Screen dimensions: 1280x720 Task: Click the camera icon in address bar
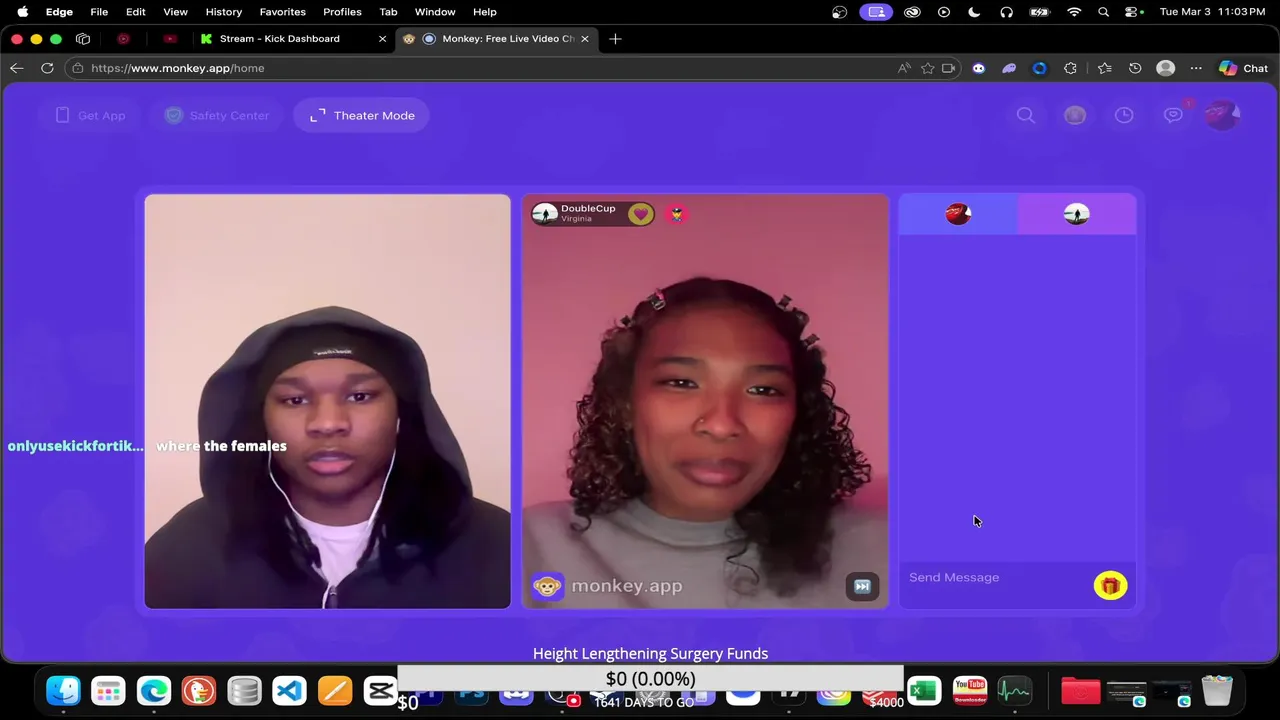click(949, 68)
